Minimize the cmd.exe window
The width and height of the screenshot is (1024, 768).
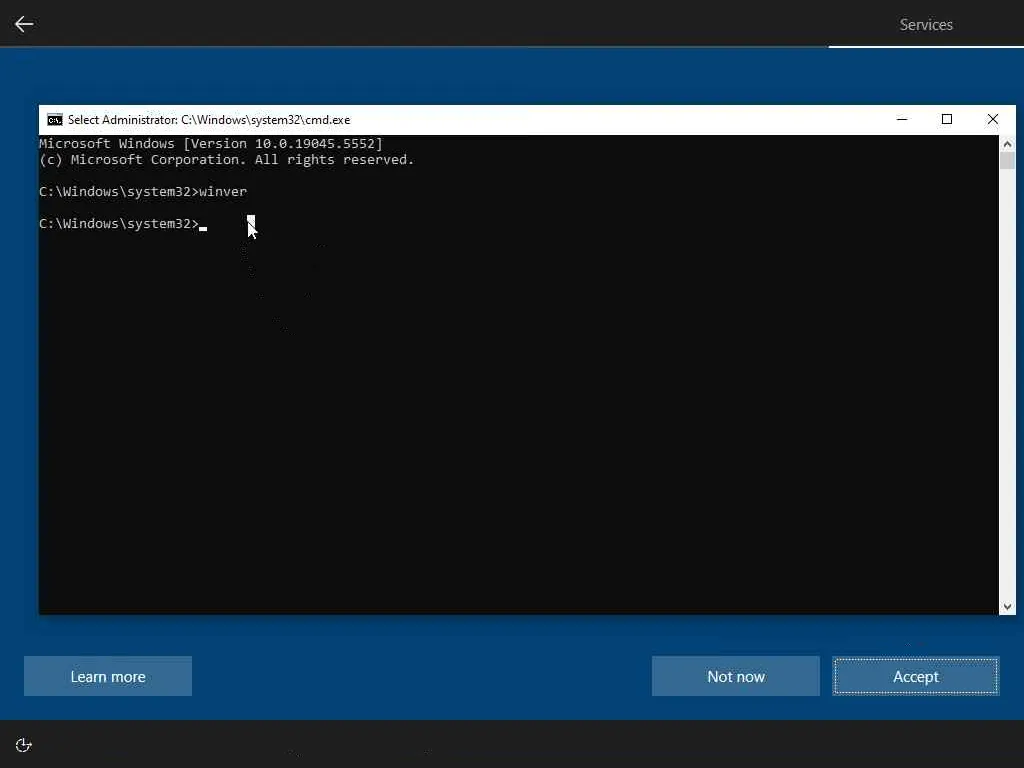tap(902, 119)
